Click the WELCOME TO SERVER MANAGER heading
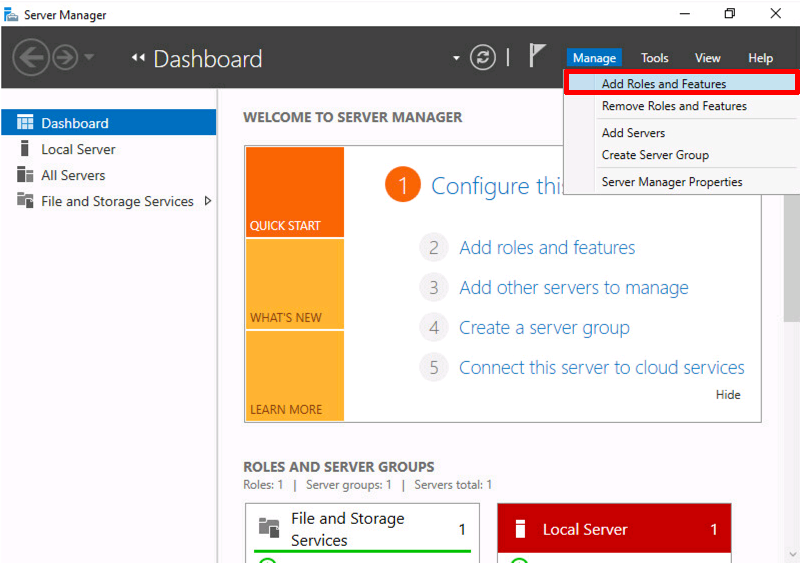 coord(353,117)
